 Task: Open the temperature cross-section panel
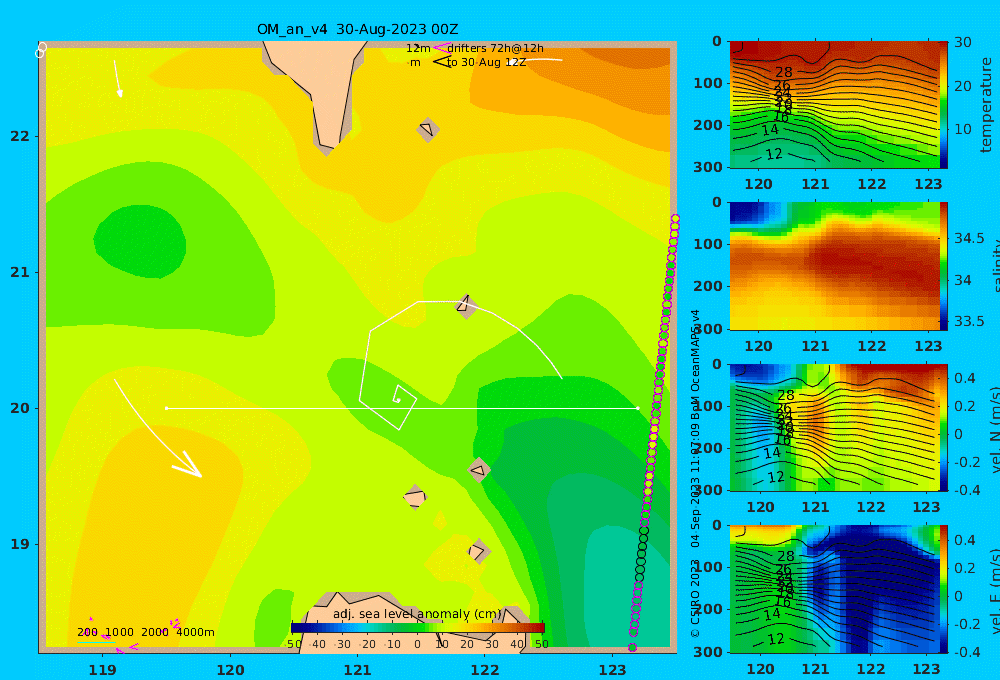[x=834, y=105]
